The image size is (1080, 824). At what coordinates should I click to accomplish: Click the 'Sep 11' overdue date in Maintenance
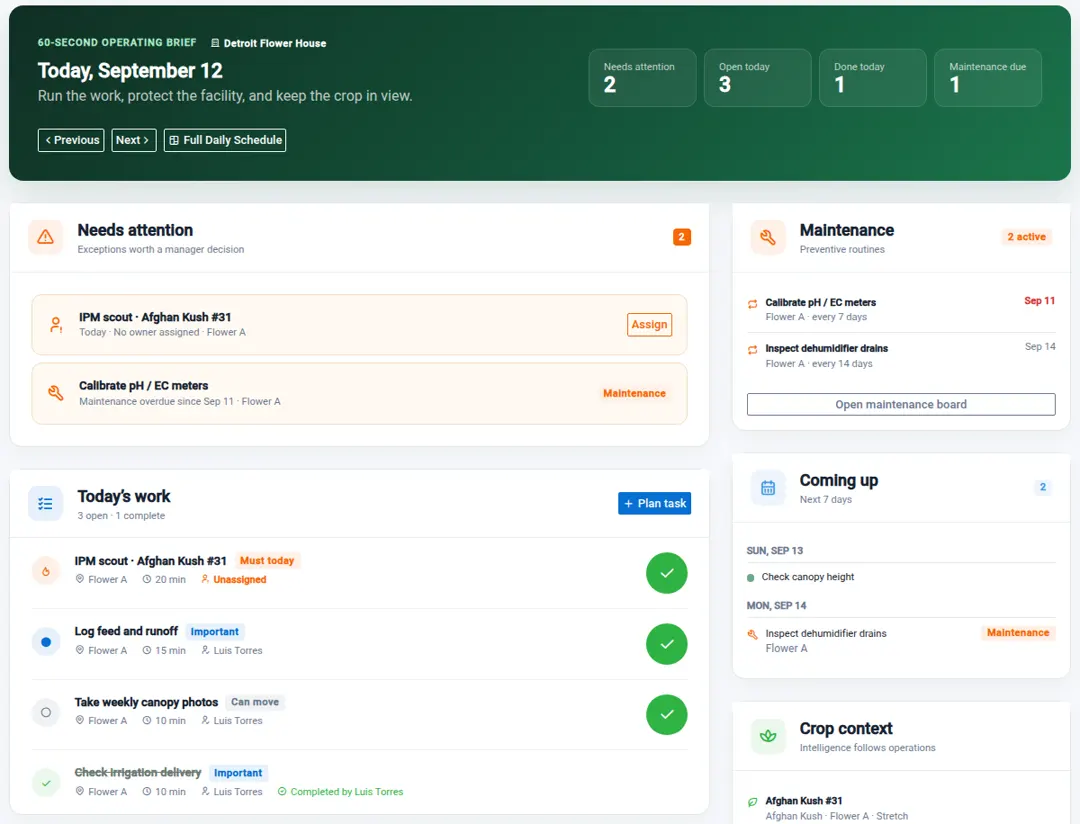click(1039, 301)
